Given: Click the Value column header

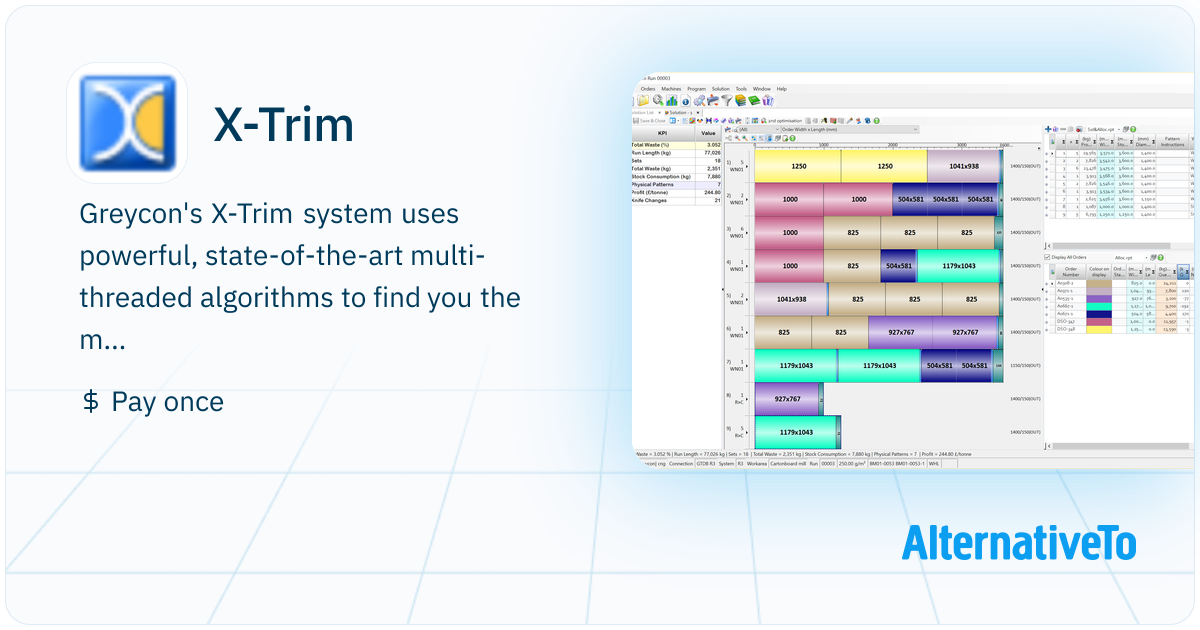Looking at the screenshot, I should click(708, 133).
